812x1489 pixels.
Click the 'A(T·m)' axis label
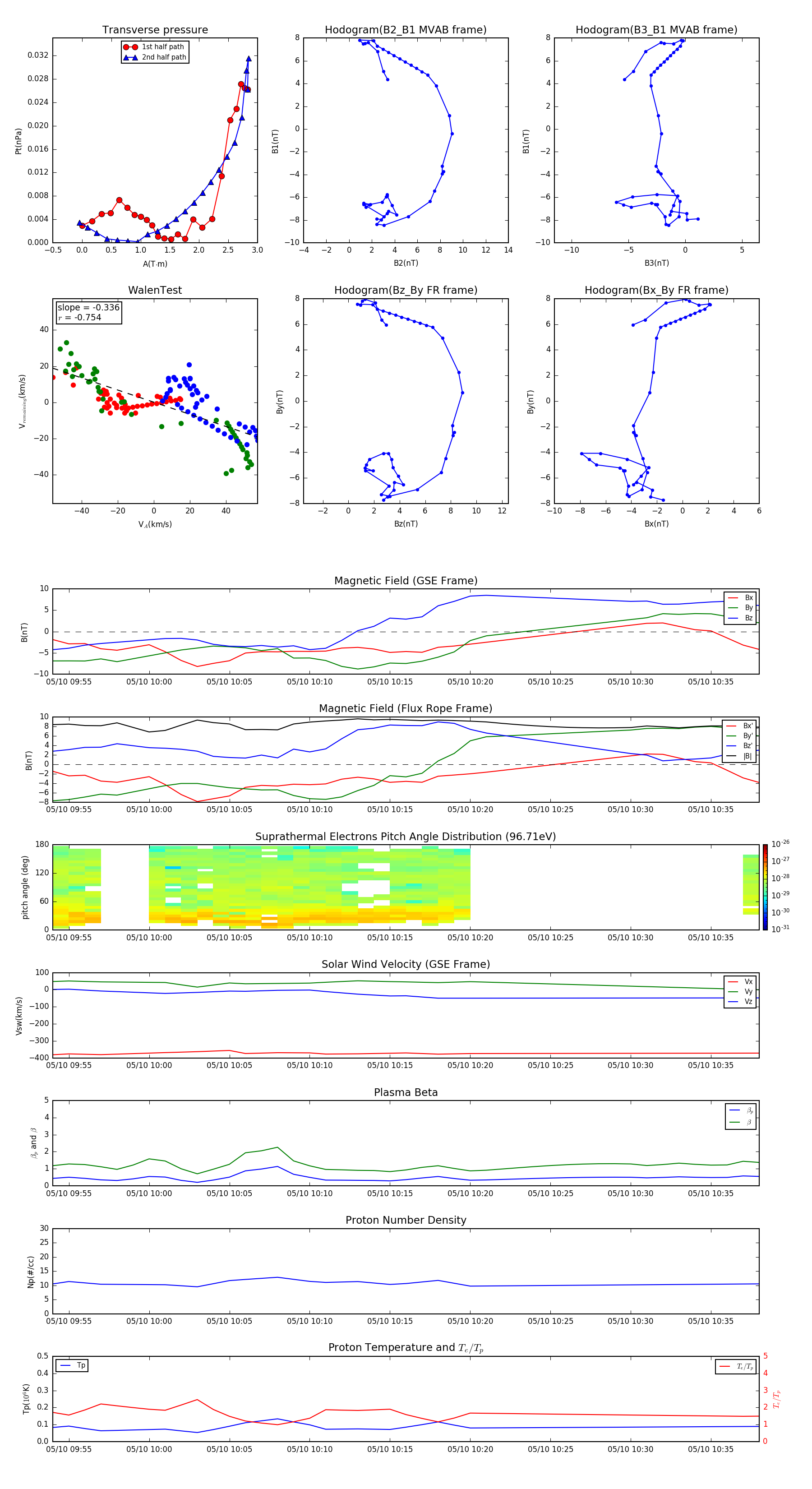point(155,264)
